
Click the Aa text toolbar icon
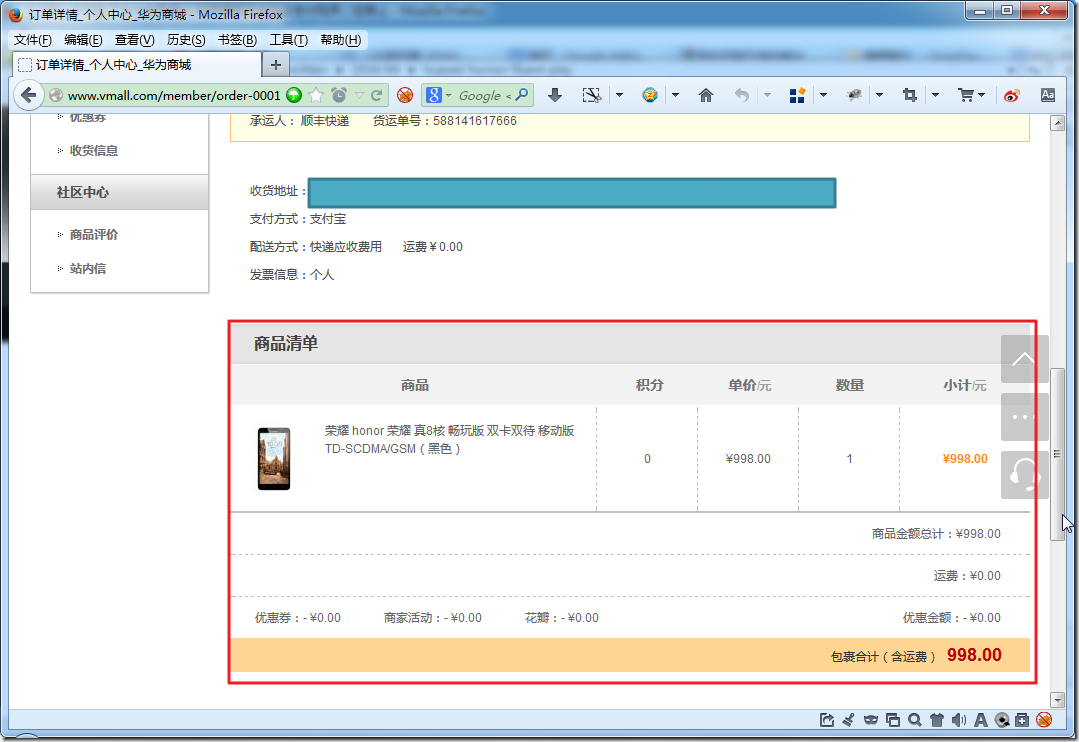1047,95
